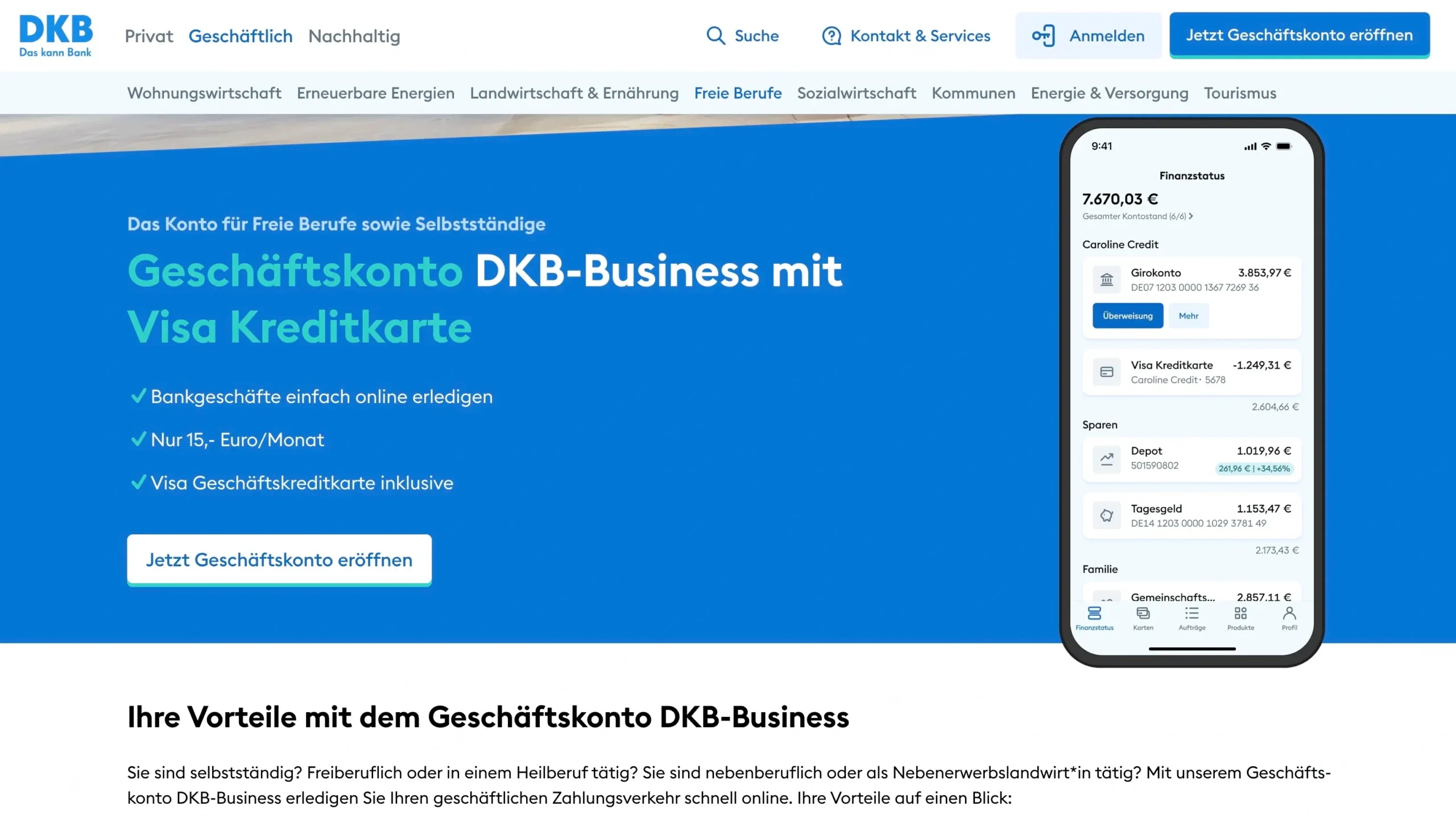Click the phone home indicator bar
Viewport: 1456px width, 822px height.
[x=1192, y=649]
